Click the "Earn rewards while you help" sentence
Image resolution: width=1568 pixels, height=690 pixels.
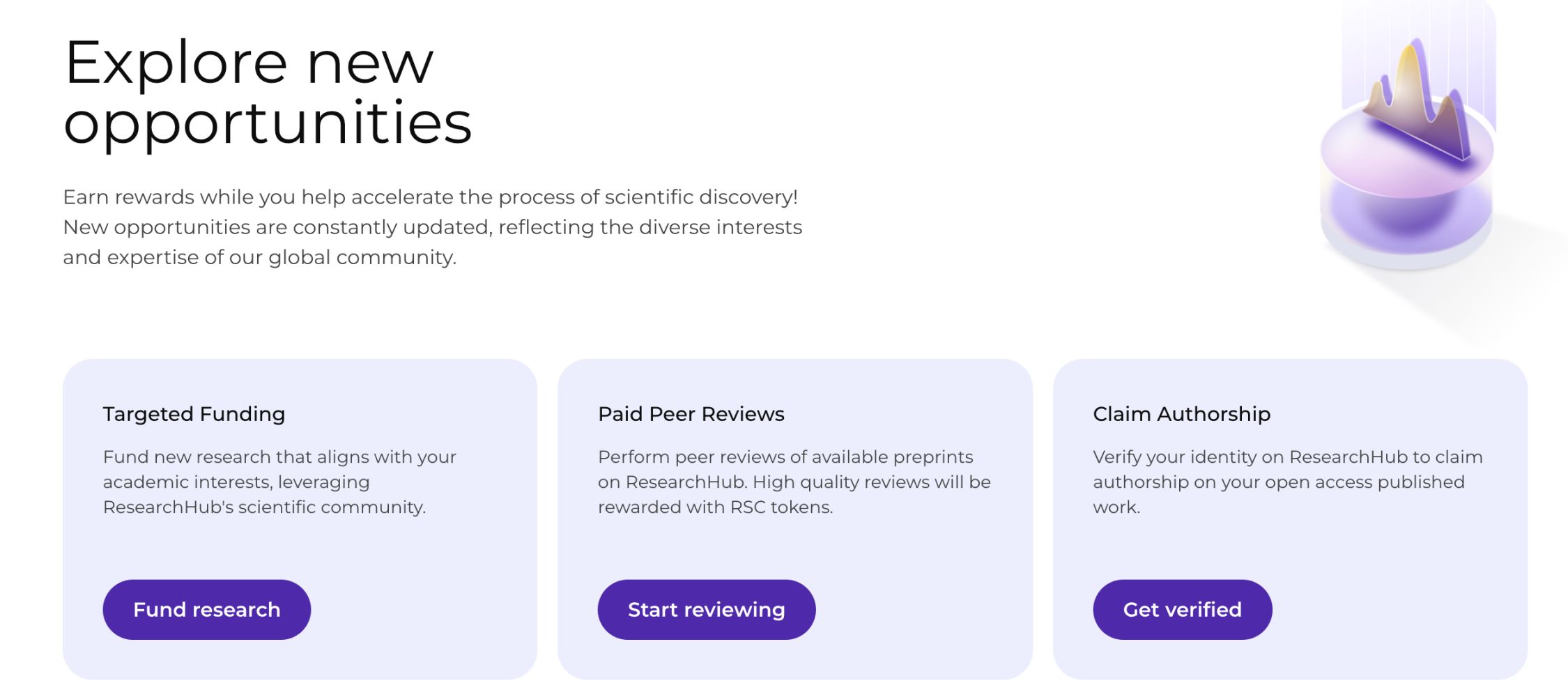point(430,197)
